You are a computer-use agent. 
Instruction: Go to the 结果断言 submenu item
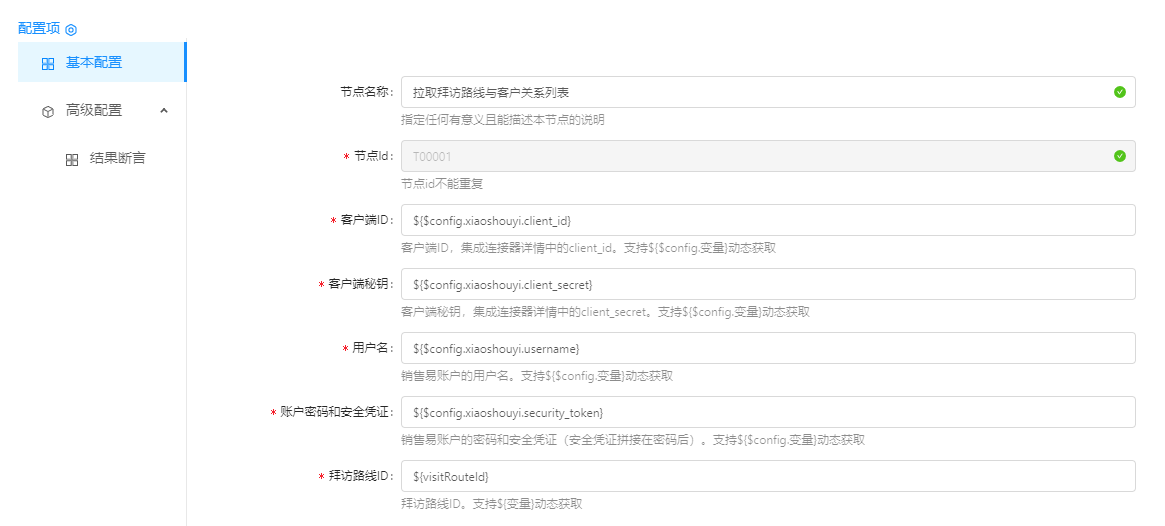click(117, 159)
